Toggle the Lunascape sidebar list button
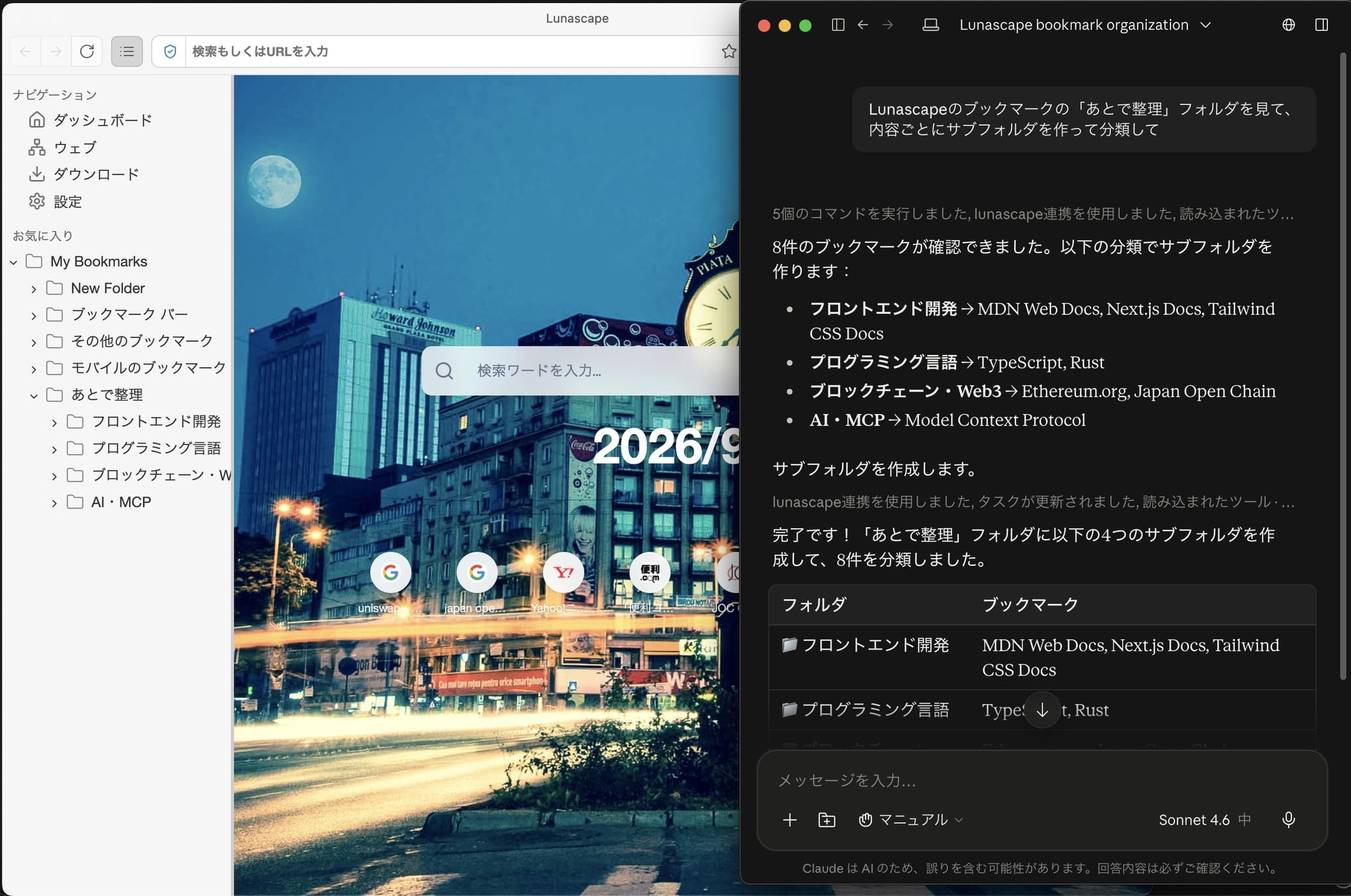 coord(127,51)
